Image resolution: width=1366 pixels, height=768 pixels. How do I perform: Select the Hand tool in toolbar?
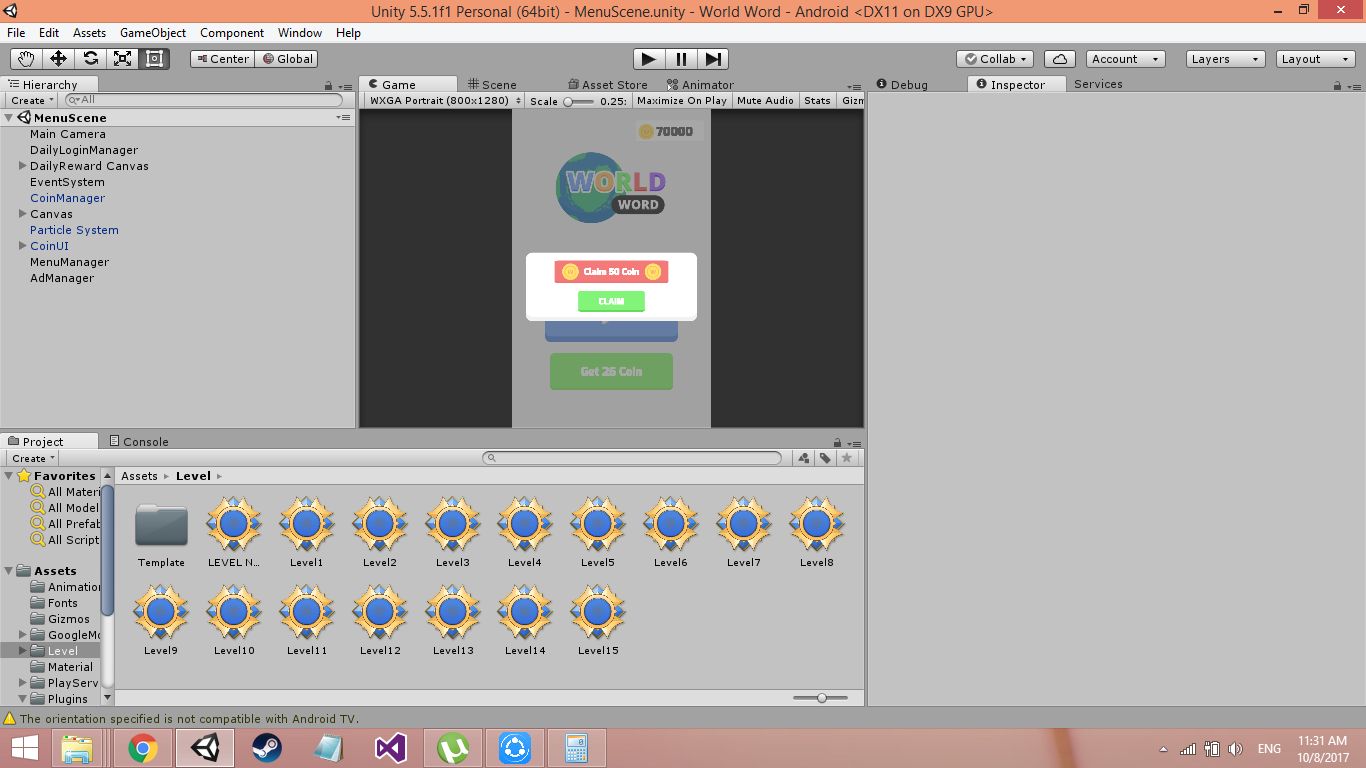point(26,59)
